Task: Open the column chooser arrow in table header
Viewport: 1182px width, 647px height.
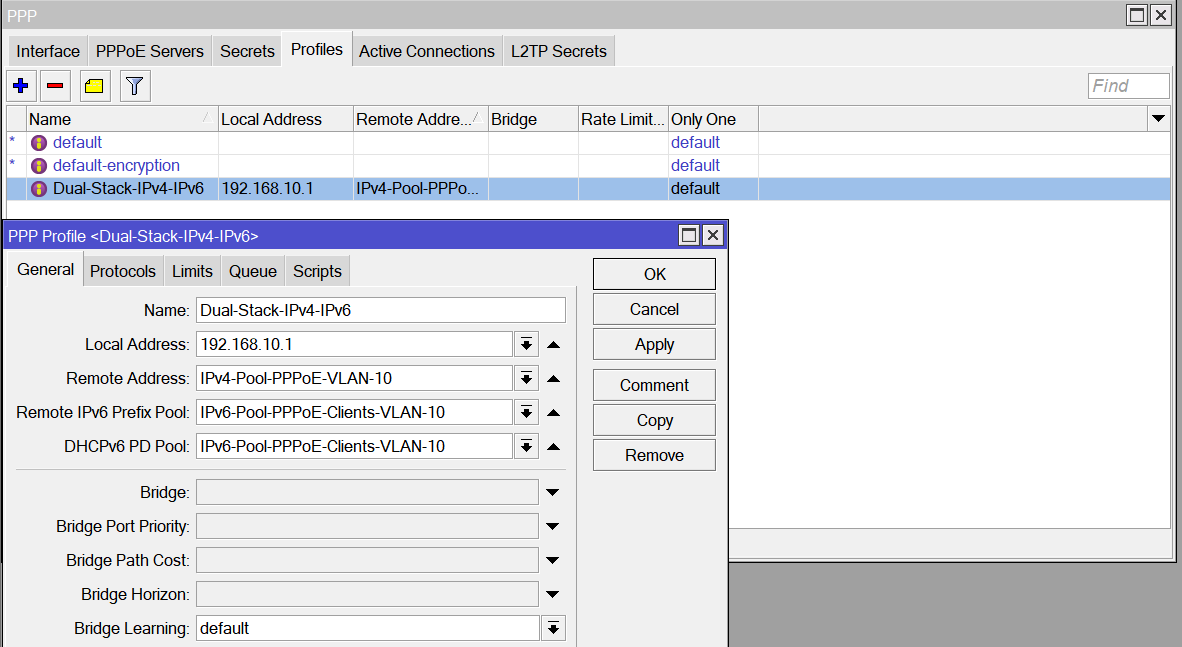Action: coord(1158,119)
